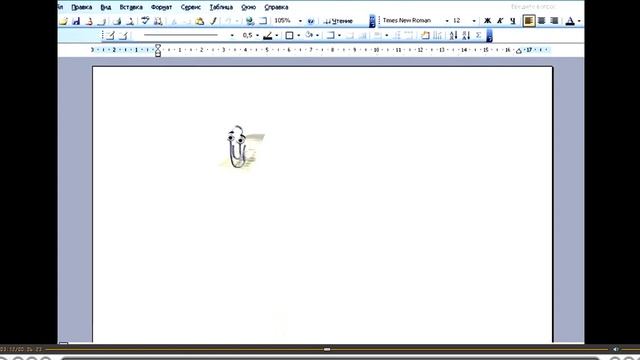Screen dimensions: 640x360
Task: Click the font color A swatch
Action: click(x=570, y=21)
